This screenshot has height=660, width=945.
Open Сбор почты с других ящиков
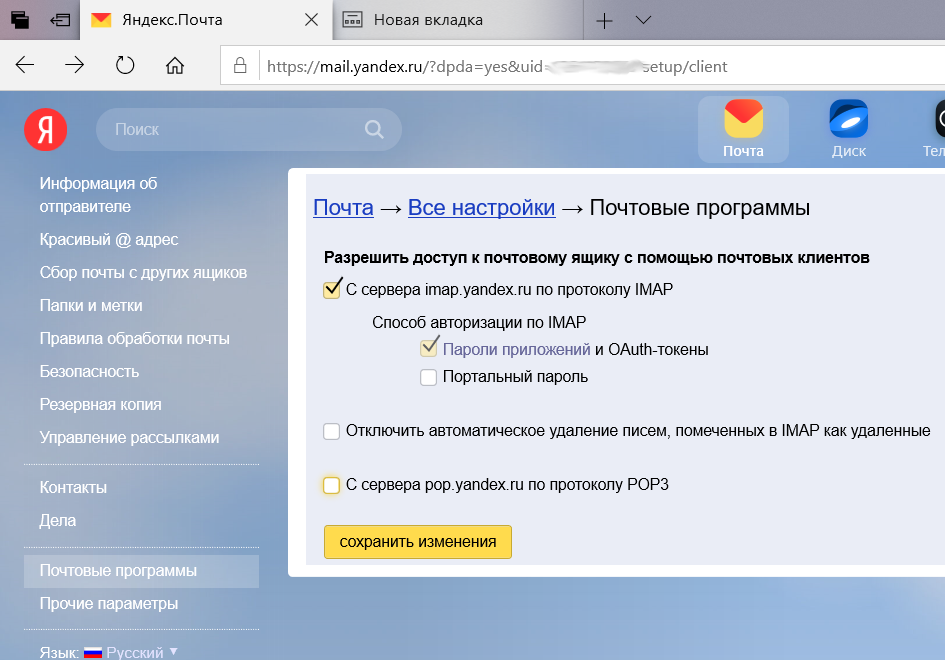point(143,272)
